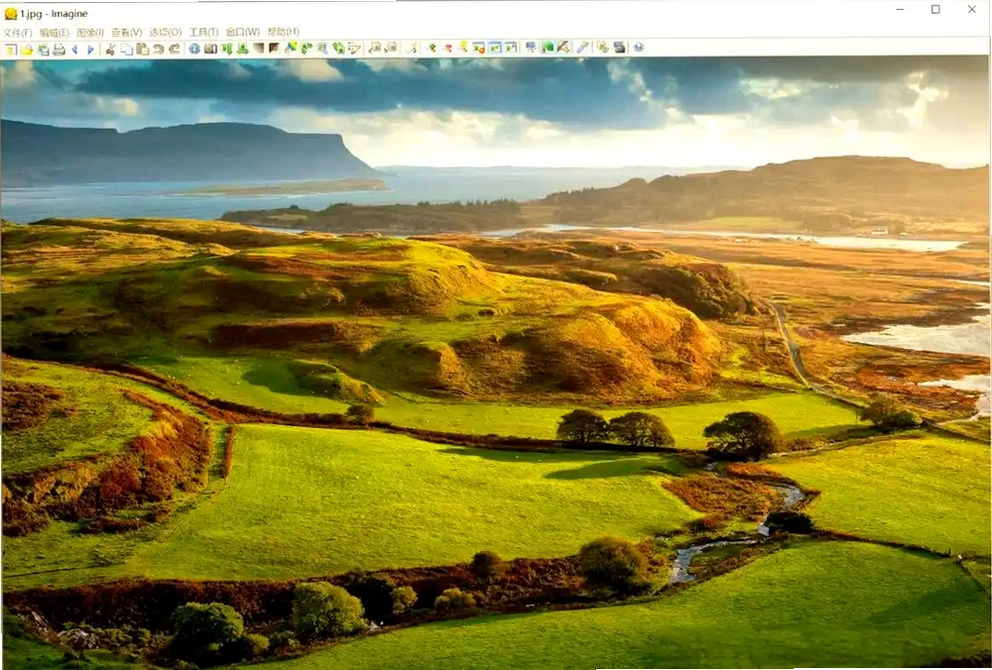Open the 窗口(W) menu
The height and width of the screenshot is (670, 992).
(243, 32)
